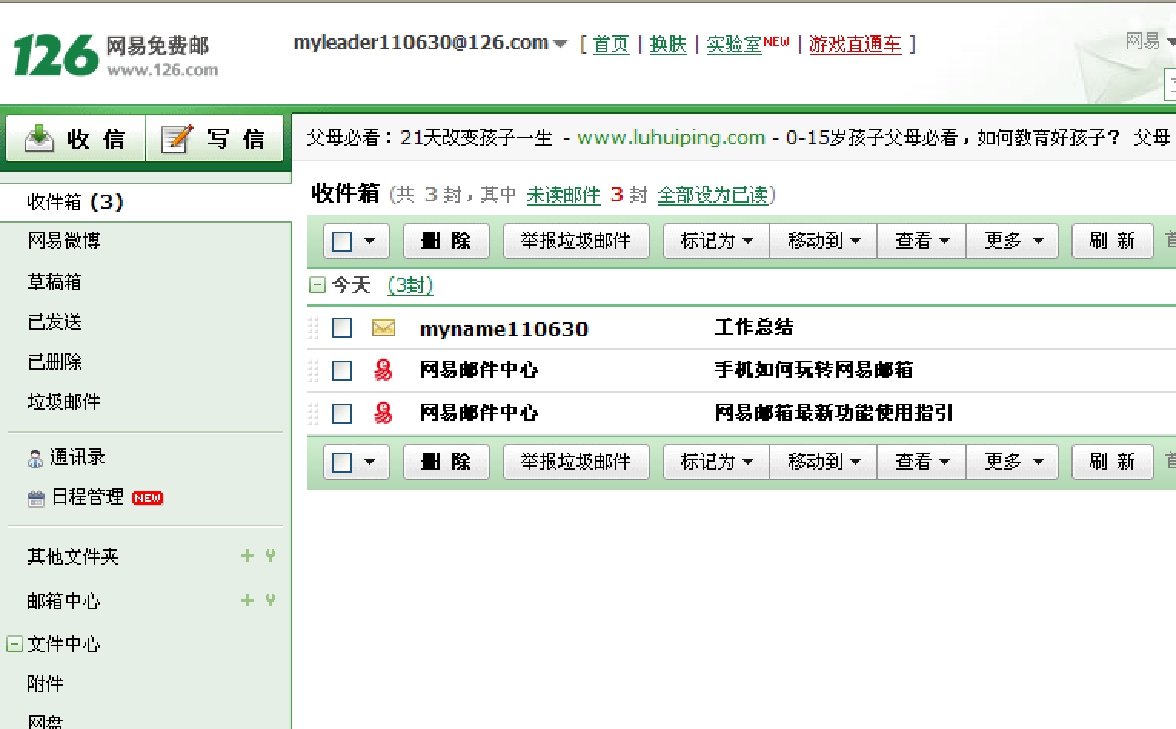Click the 首页 home link
This screenshot has height=729, width=1176.
[x=610, y=44]
